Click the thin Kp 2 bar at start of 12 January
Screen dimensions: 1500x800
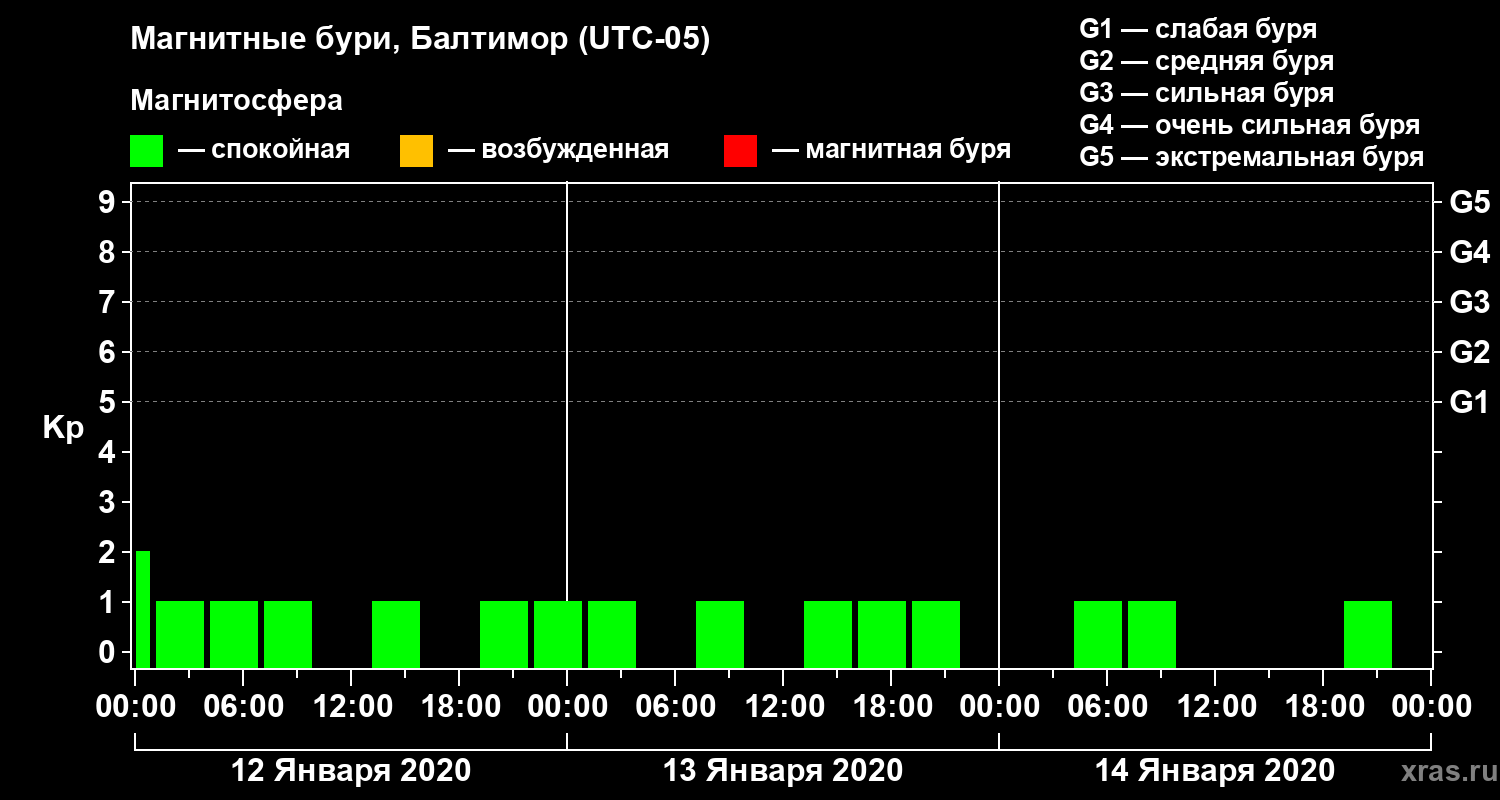[x=143, y=609]
